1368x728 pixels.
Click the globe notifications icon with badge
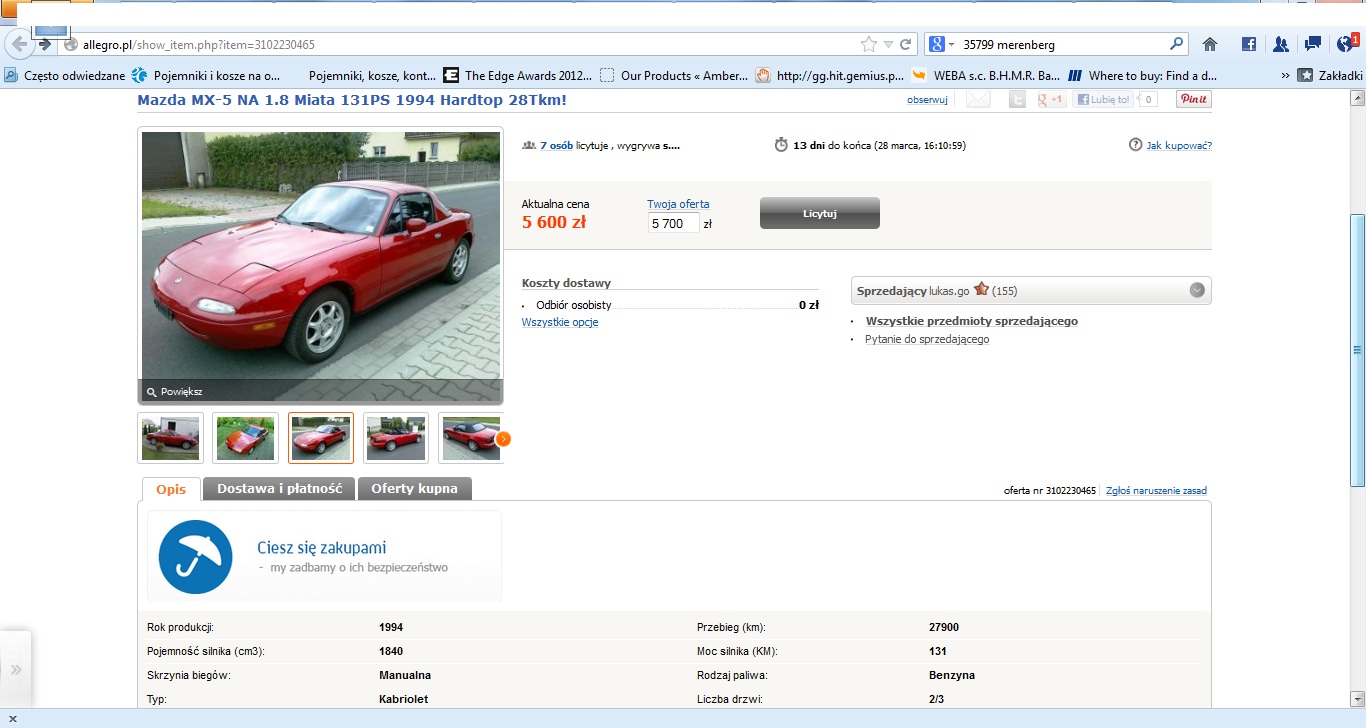[x=1348, y=43]
